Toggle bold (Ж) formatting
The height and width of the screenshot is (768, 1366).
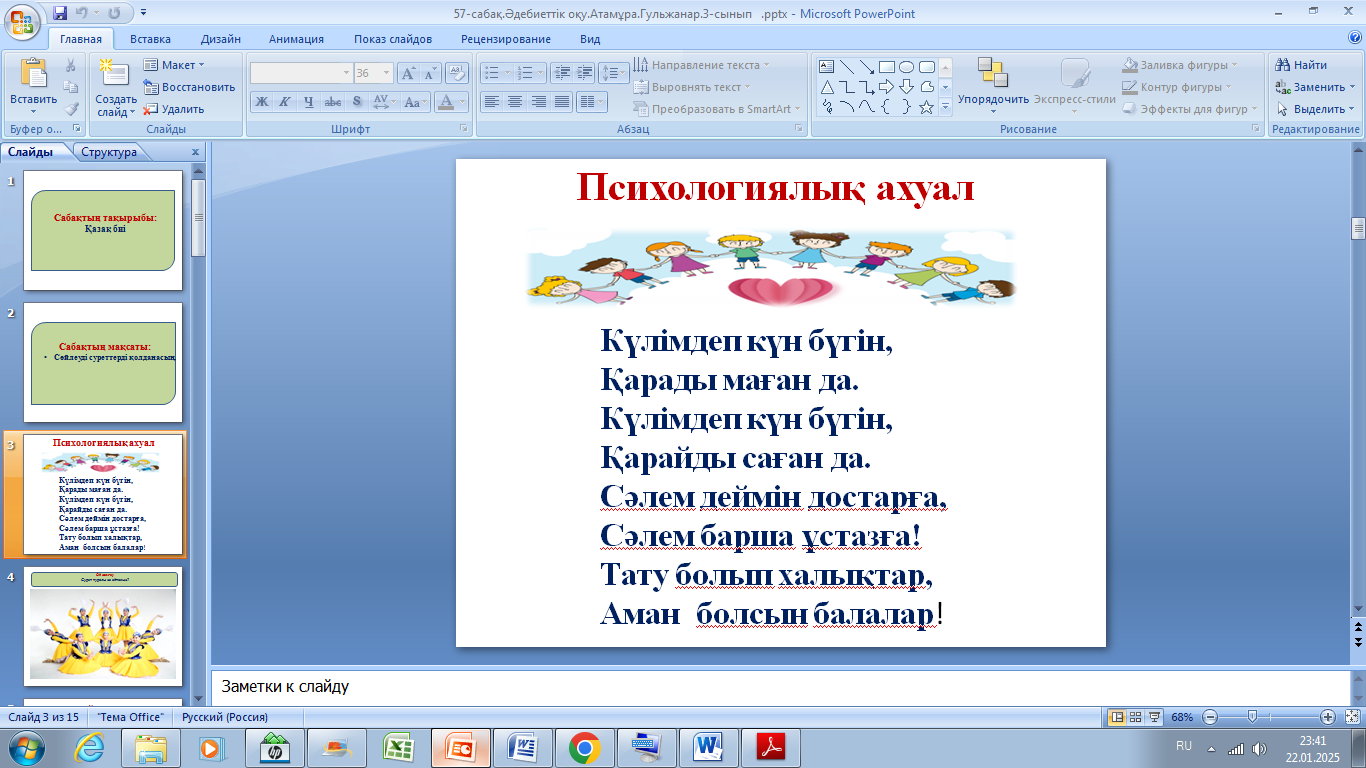point(261,102)
